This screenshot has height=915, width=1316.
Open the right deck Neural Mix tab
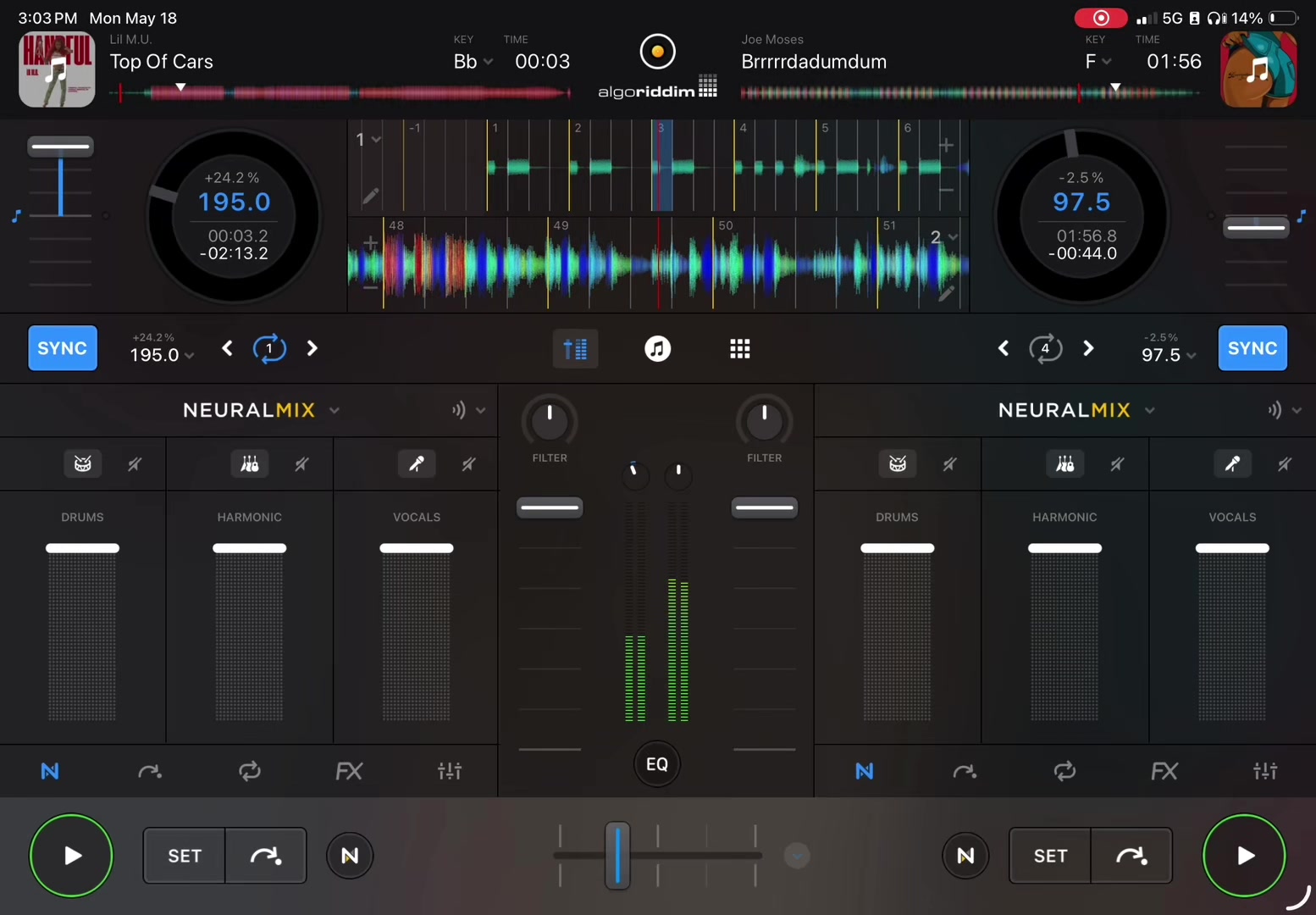[x=865, y=771]
